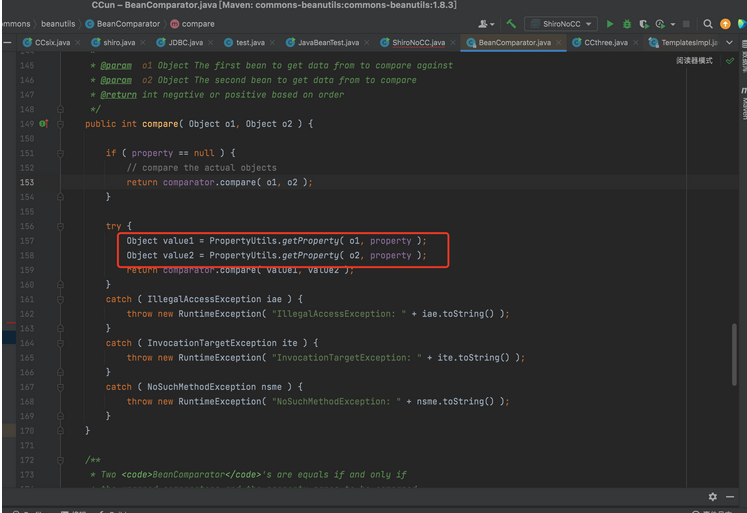The width and height of the screenshot is (747, 513).
Task: Switch to the CCthree.java tab
Action: [605, 43]
